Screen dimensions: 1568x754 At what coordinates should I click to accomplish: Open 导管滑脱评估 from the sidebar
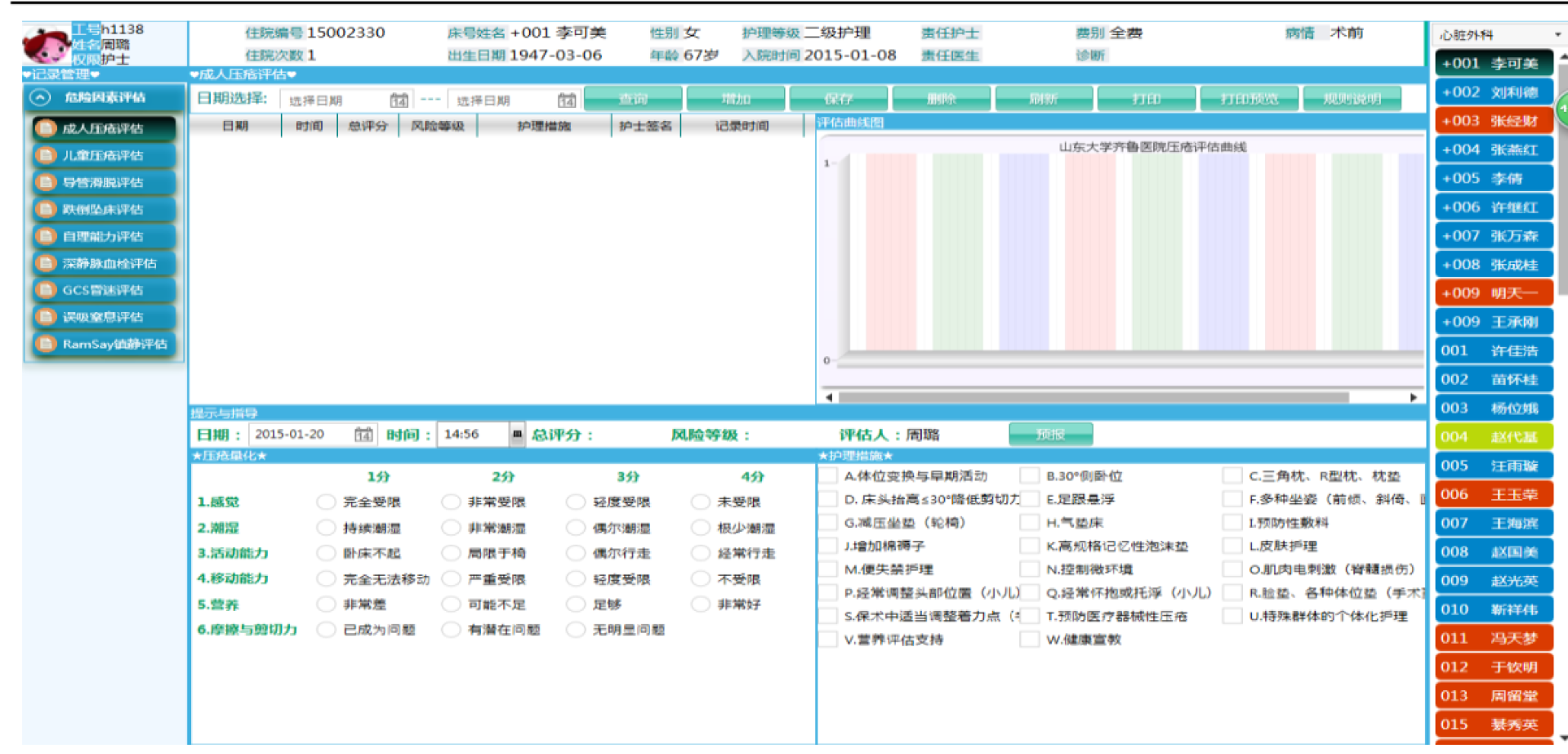103,182
